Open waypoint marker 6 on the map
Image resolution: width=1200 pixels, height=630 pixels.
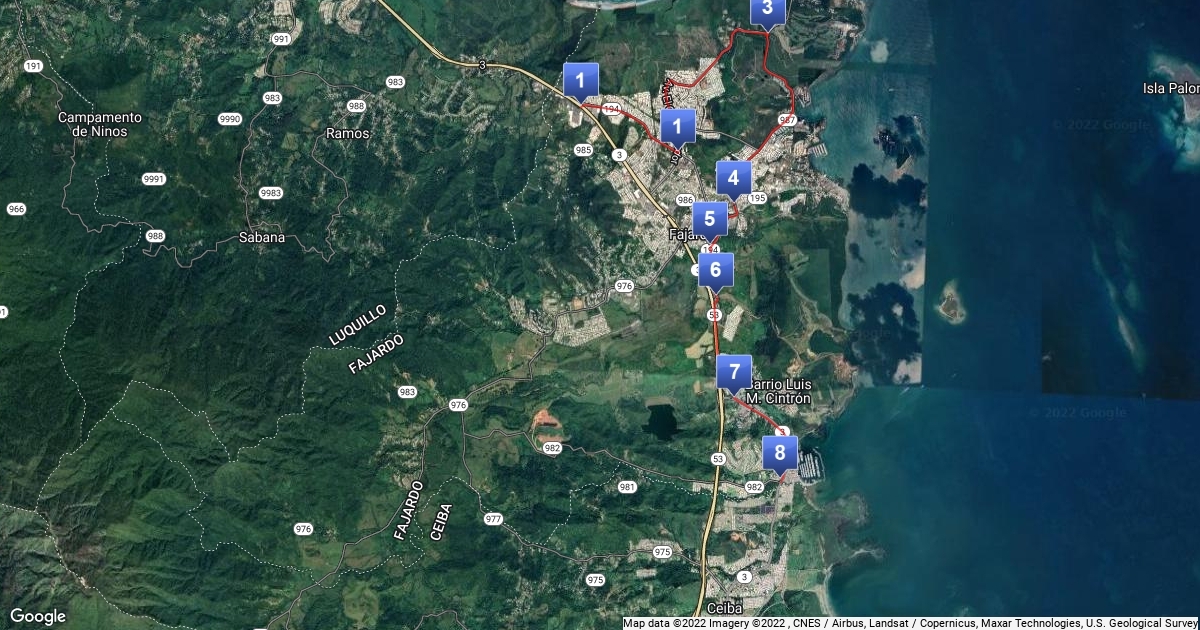715,269
